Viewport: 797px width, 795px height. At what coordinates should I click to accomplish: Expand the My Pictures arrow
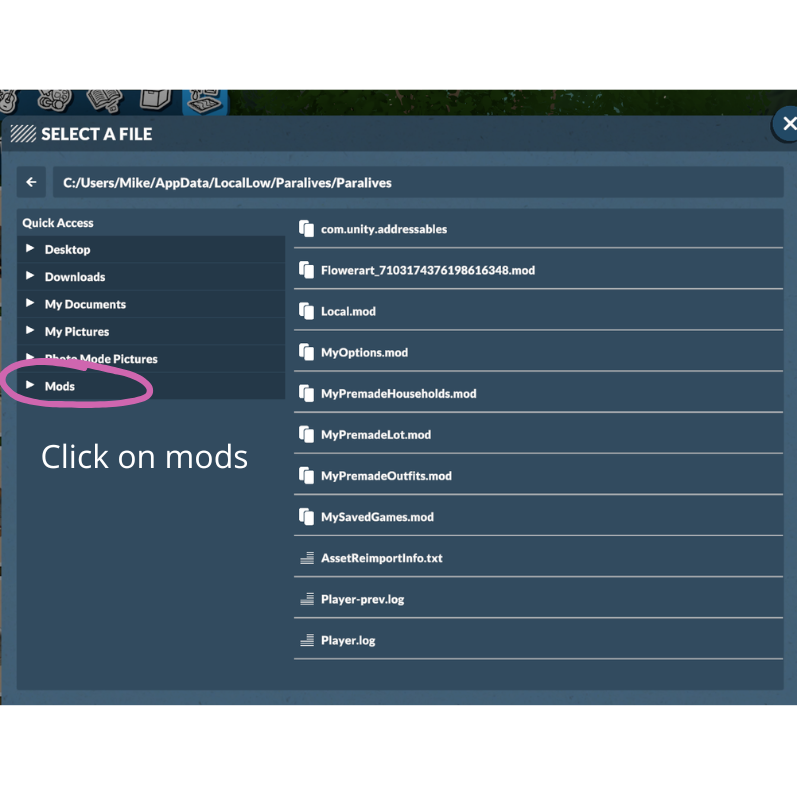coord(30,330)
